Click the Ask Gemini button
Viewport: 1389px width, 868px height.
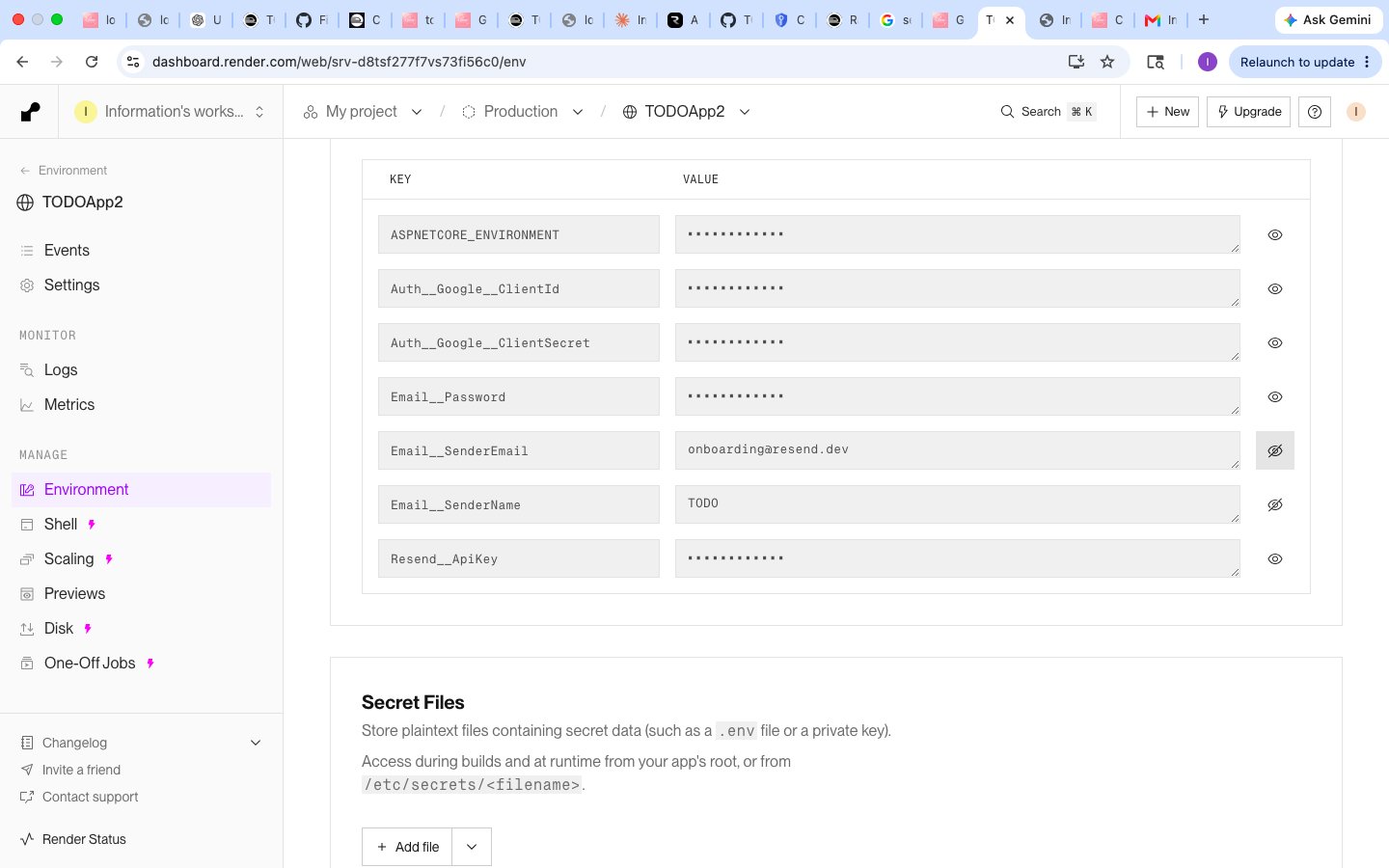[x=1328, y=19]
